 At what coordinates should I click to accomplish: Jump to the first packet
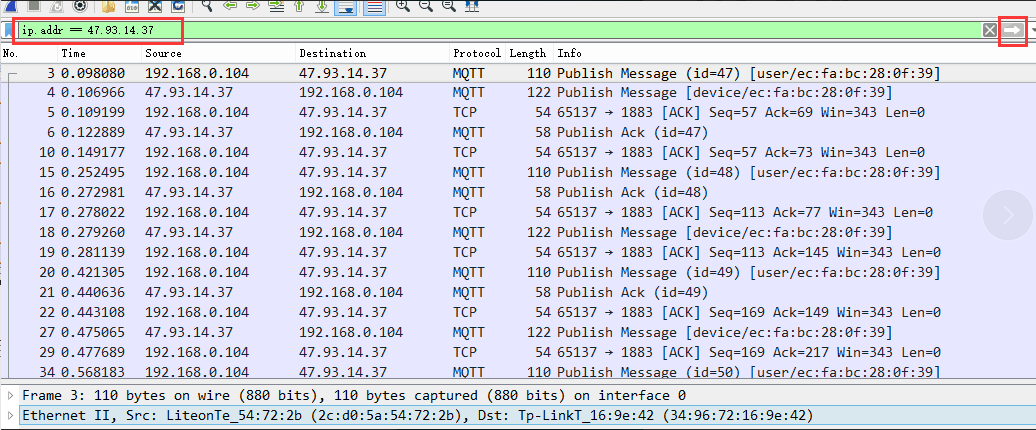pos(299,6)
